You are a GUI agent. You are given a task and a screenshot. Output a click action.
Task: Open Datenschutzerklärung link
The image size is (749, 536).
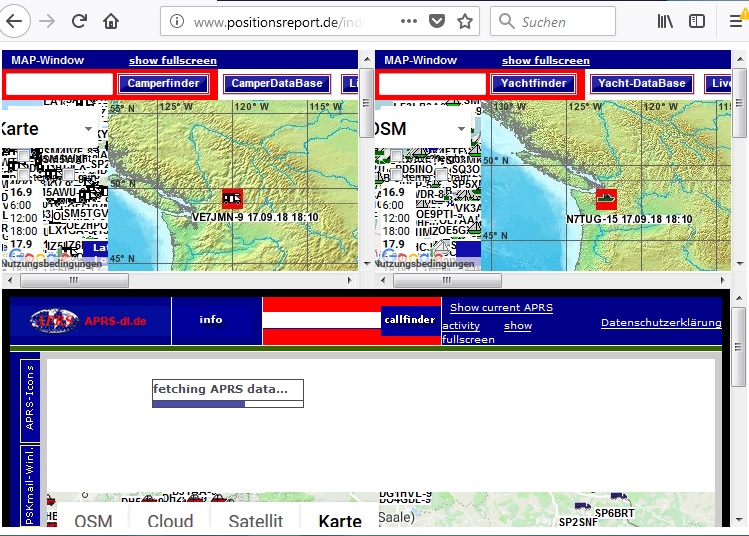coord(661,322)
